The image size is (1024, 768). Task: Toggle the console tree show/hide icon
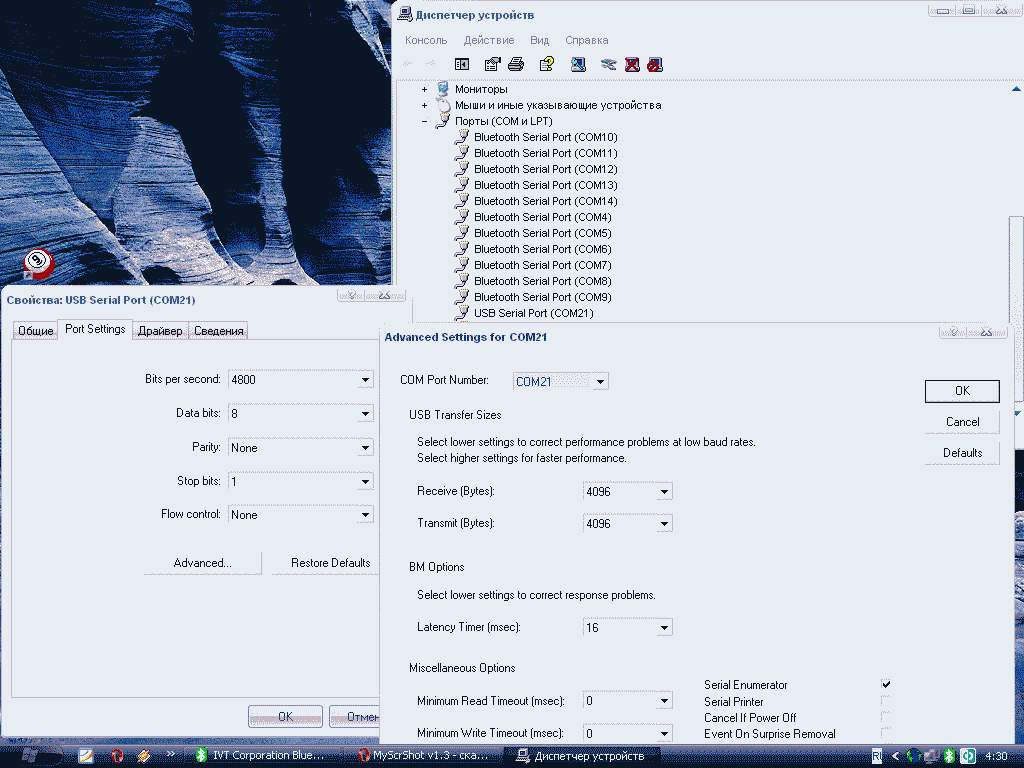click(461, 65)
